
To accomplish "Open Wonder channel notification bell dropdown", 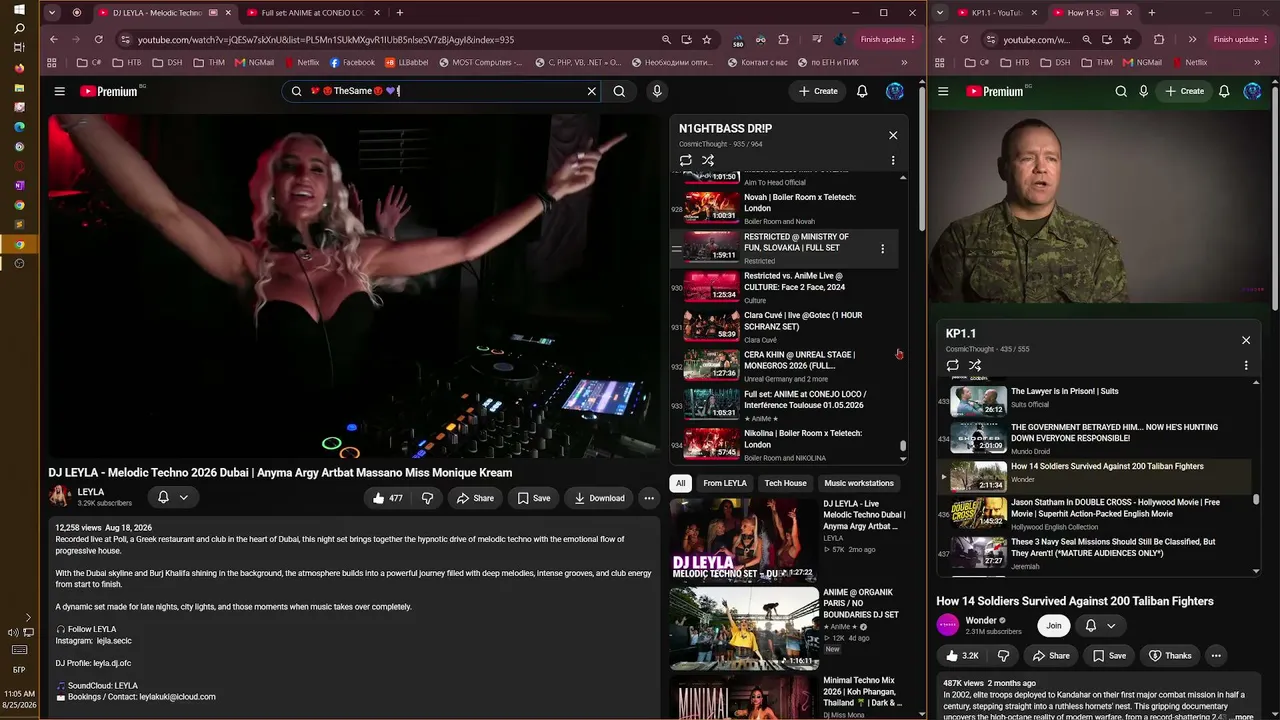I will point(1099,625).
